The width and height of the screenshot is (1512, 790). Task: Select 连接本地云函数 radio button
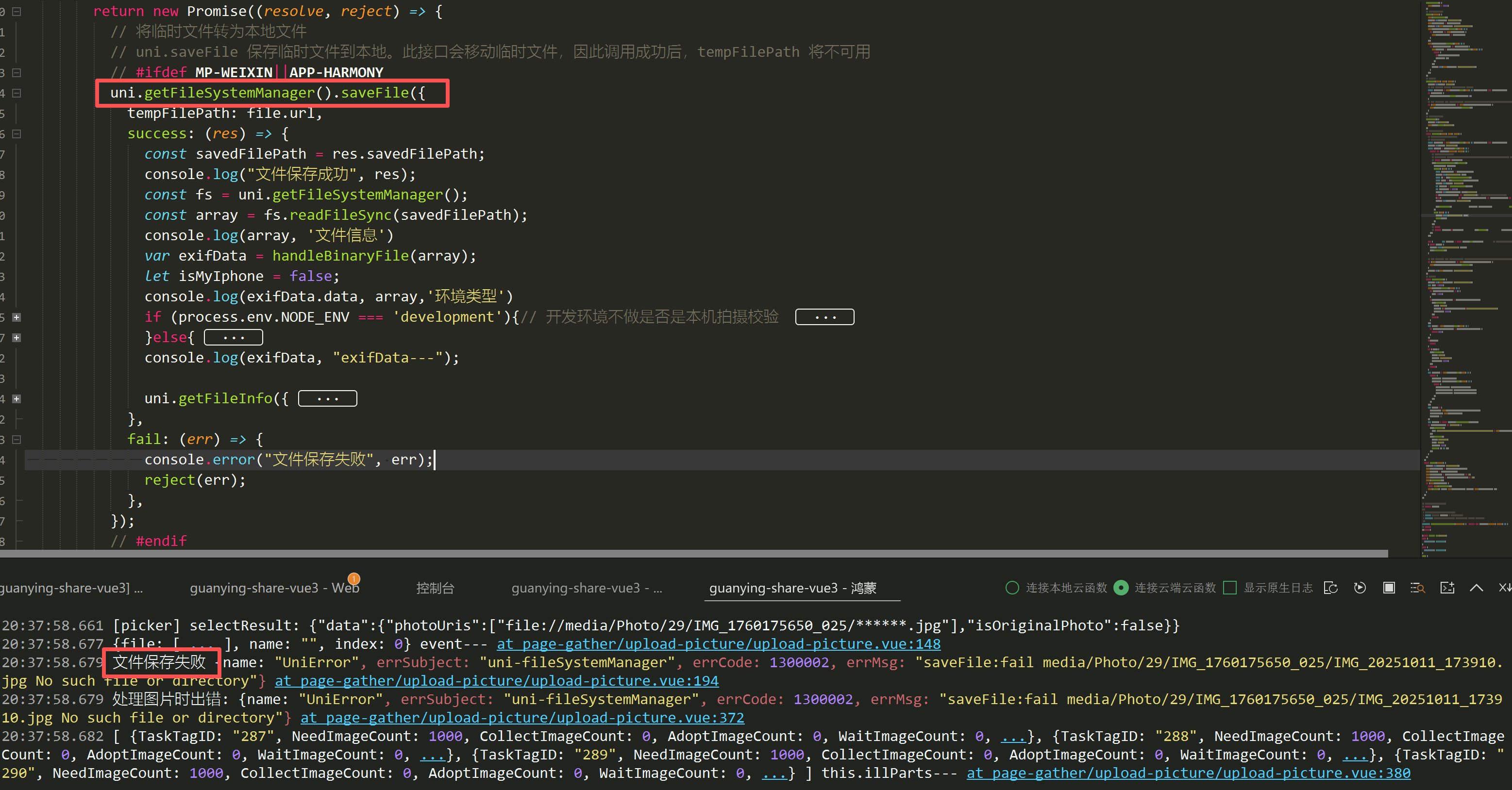(x=1012, y=588)
